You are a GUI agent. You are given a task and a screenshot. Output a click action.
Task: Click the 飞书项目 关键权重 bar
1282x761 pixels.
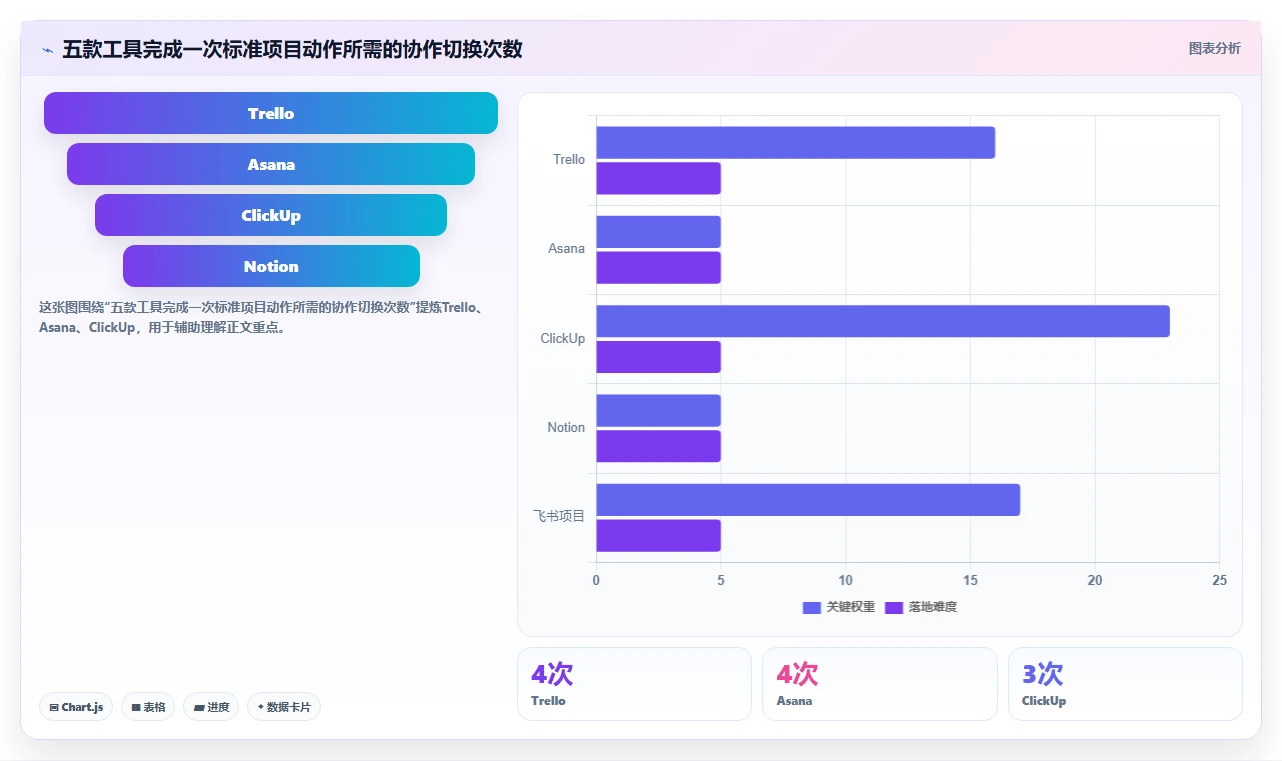[x=808, y=500]
